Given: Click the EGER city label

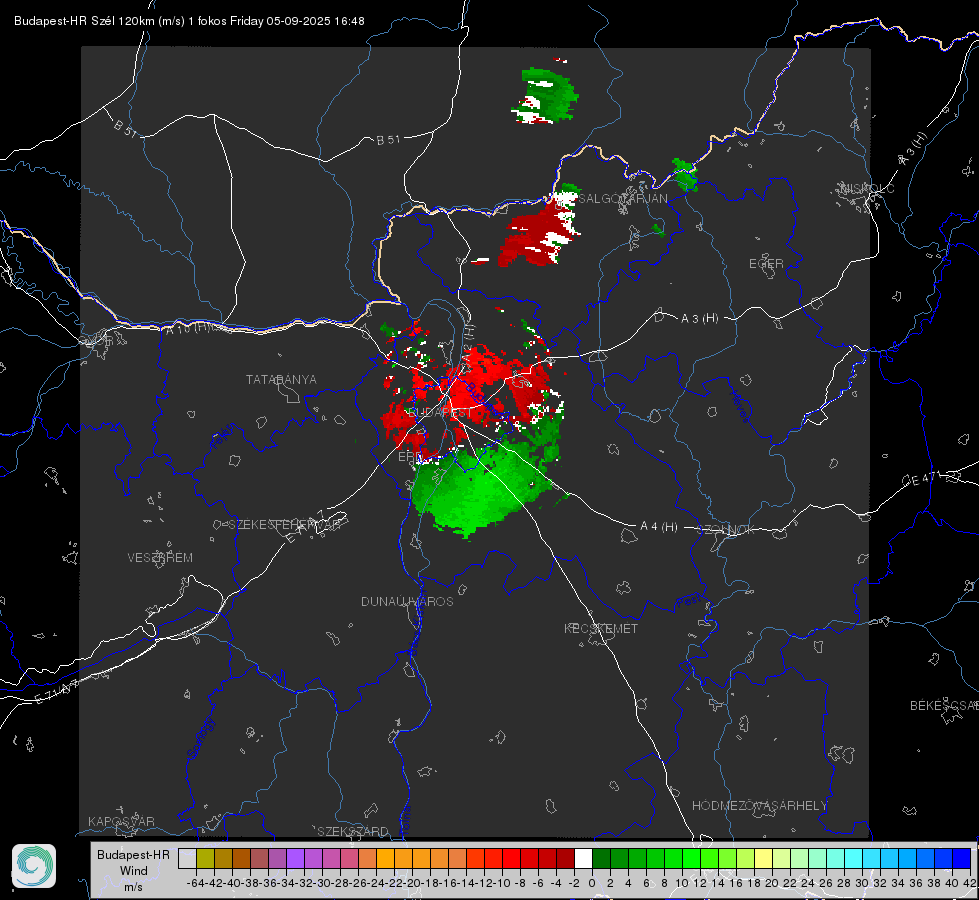Looking at the screenshot, I should point(766,264).
